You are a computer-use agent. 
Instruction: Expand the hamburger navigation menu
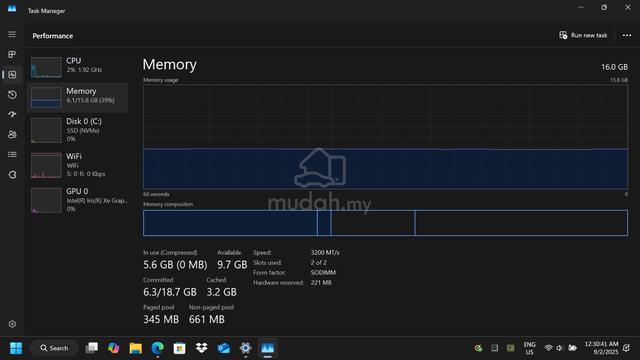point(12,34)
